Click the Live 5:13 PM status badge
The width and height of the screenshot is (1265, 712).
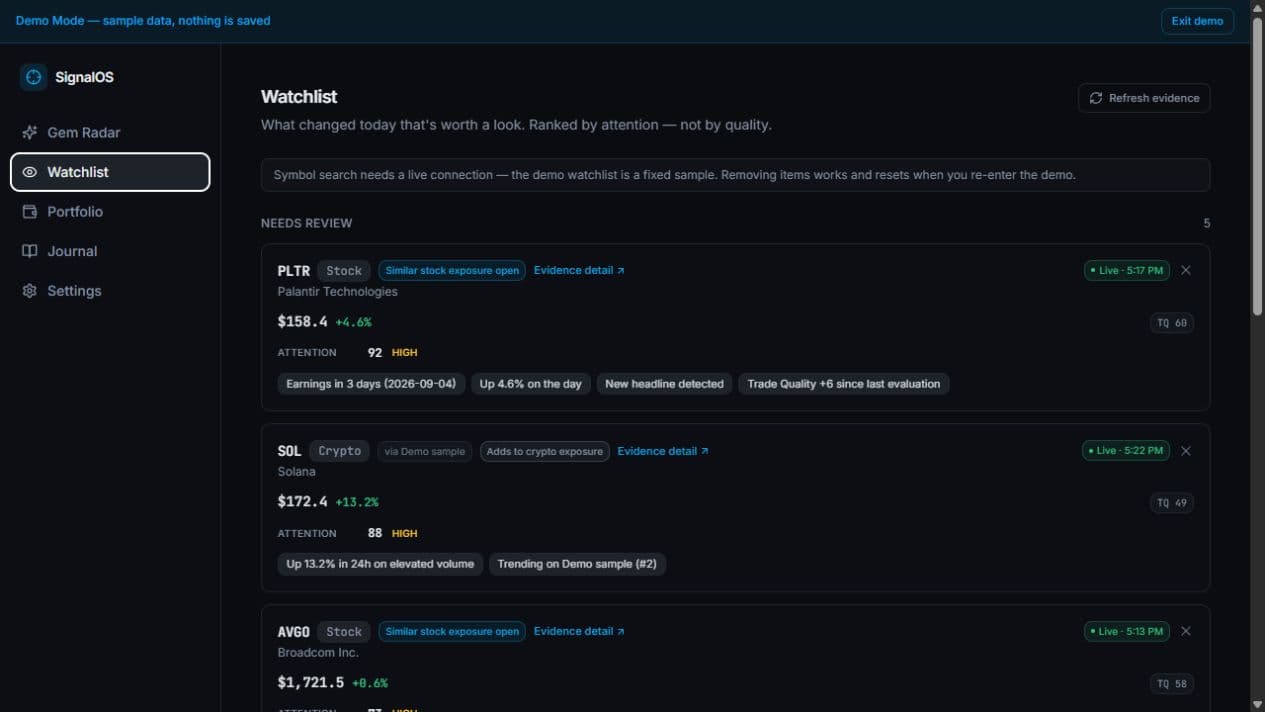tap(1127, 631)
